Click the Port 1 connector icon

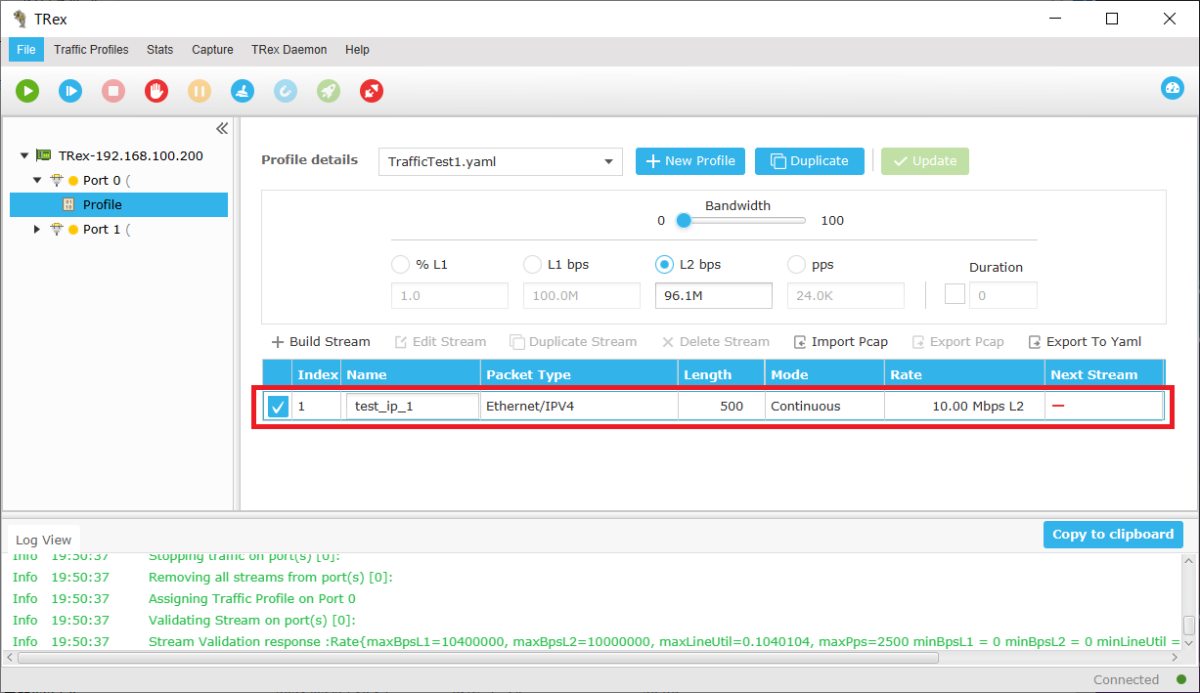tap(56, 229)
